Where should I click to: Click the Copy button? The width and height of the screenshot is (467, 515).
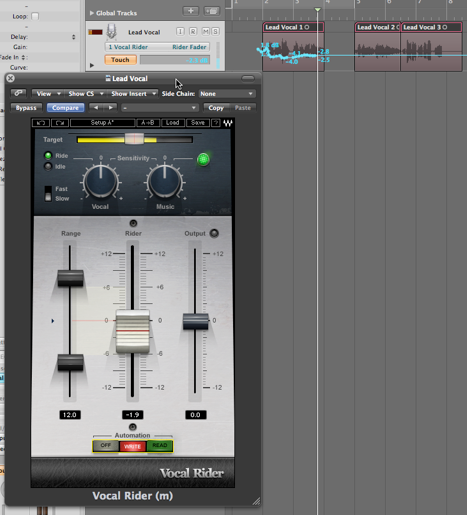tap(216, 108)
